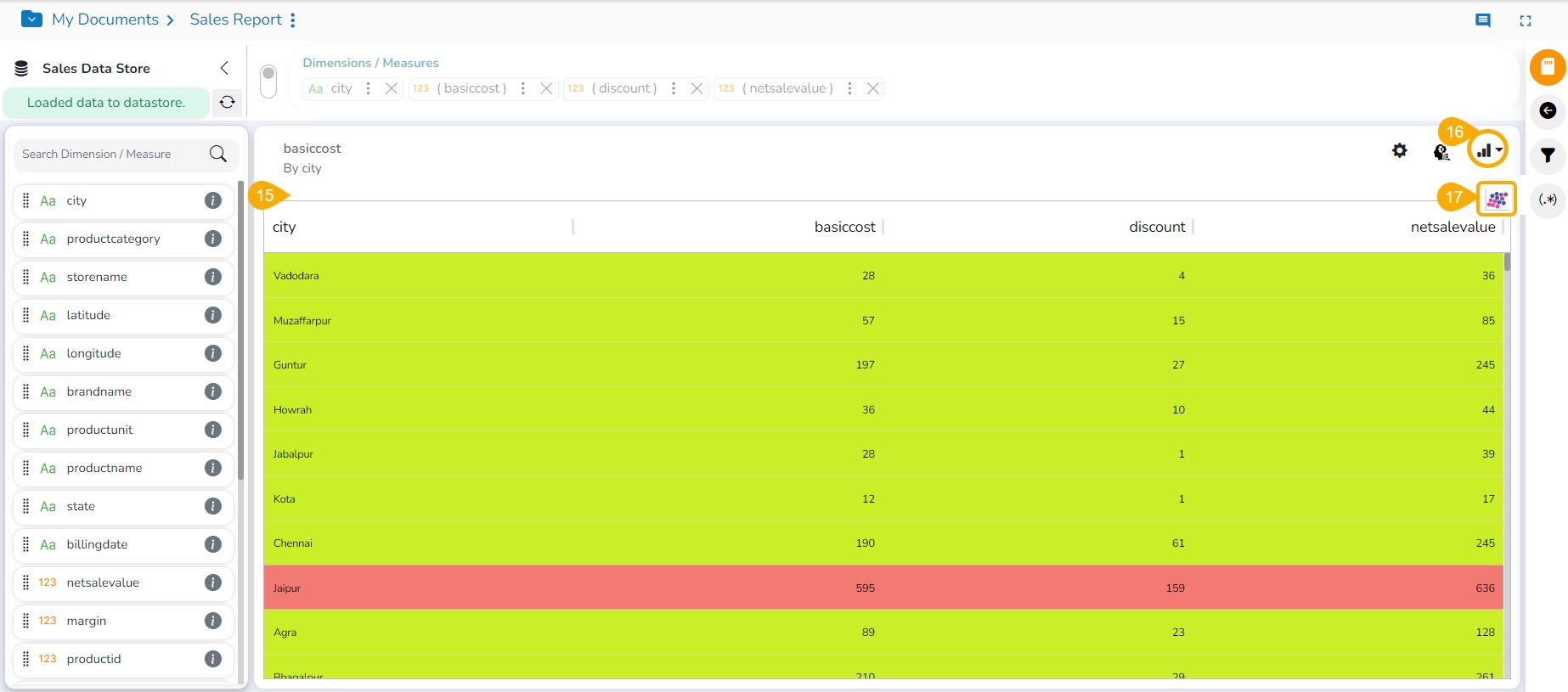Open the Sales Report options menu
Screen dimensions: 1568x692
tap(293, 20)
